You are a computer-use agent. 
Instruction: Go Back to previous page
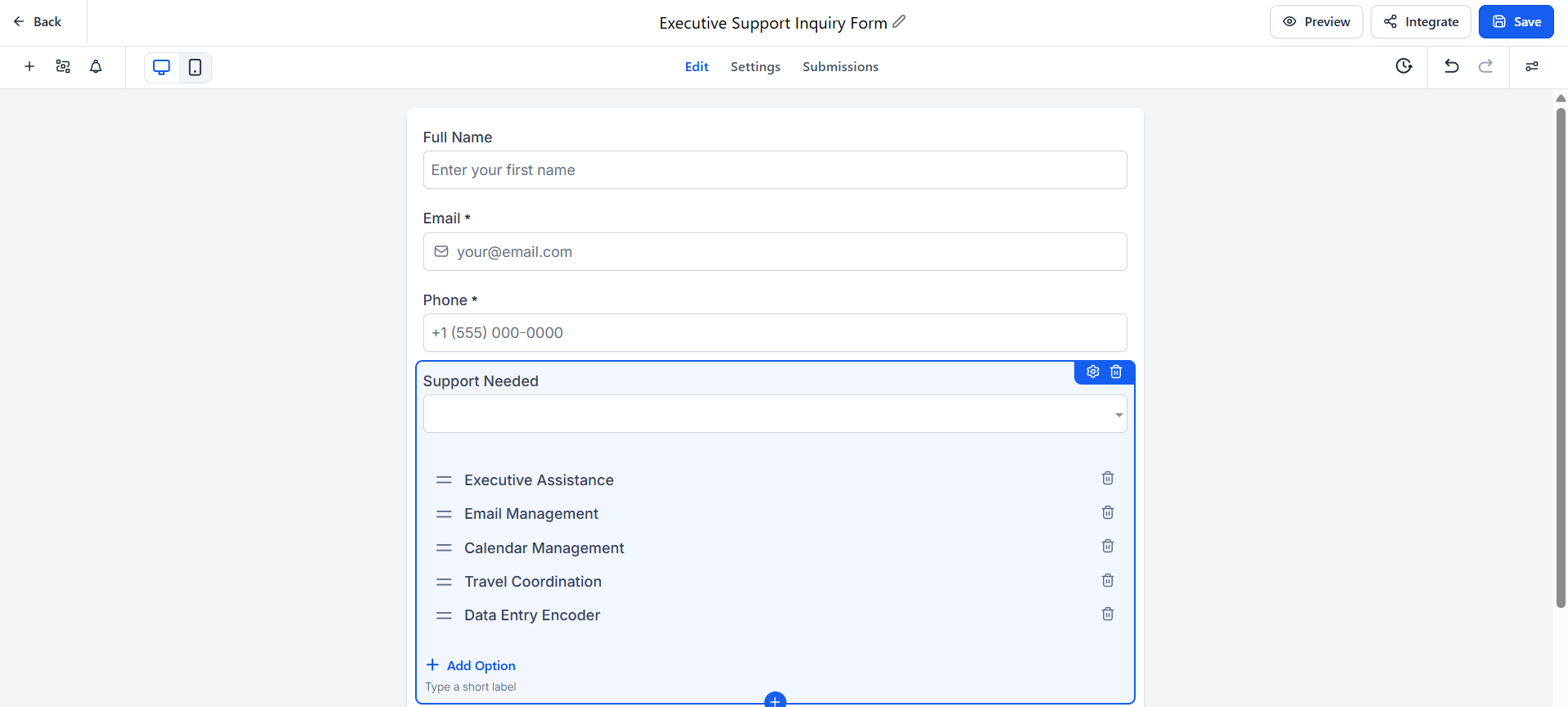(x=38, y=22)
